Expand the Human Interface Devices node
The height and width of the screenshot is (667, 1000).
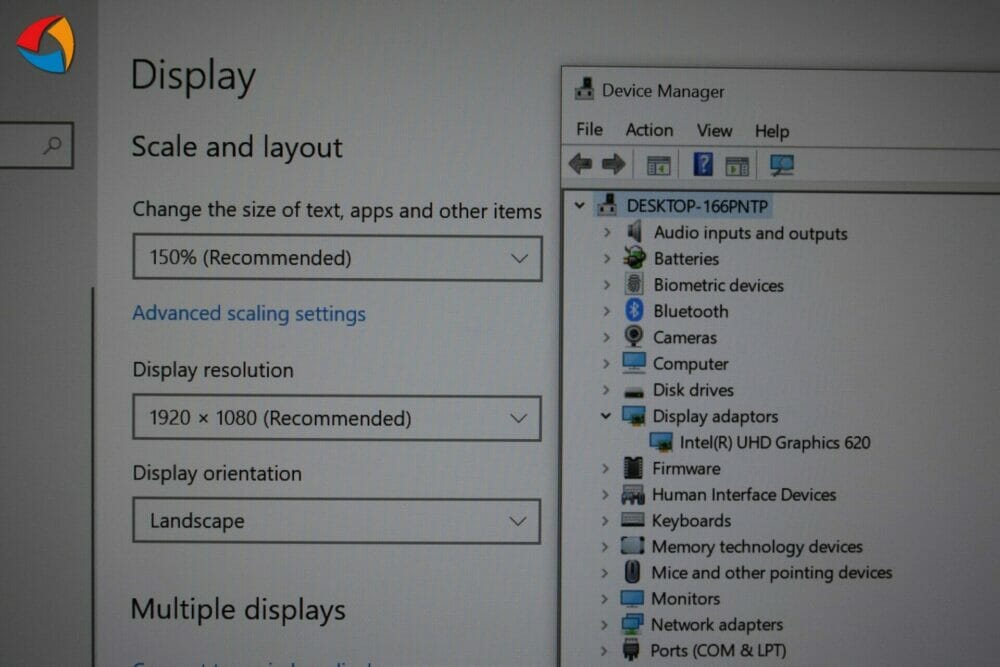(605, 494)
